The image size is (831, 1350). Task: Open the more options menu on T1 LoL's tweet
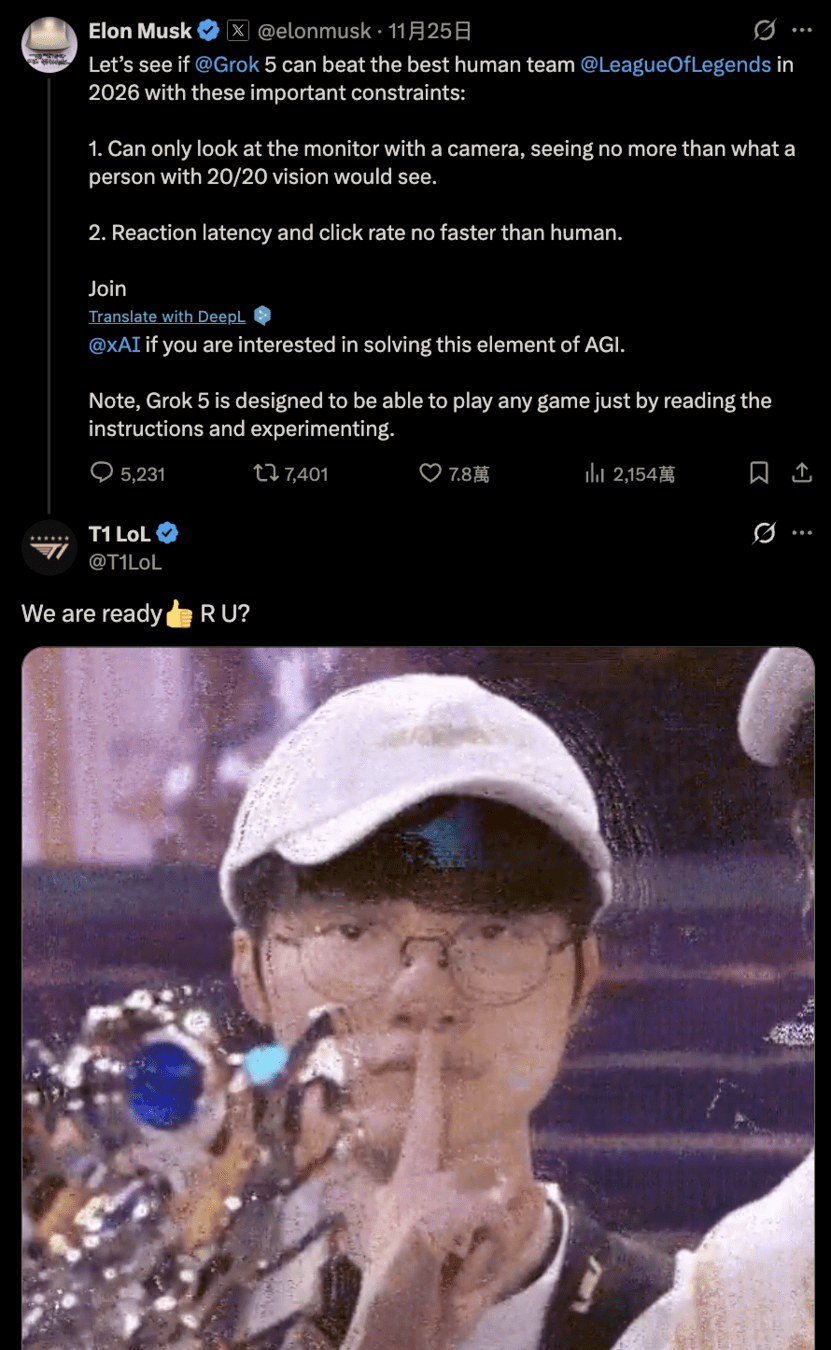coord(802,533)
